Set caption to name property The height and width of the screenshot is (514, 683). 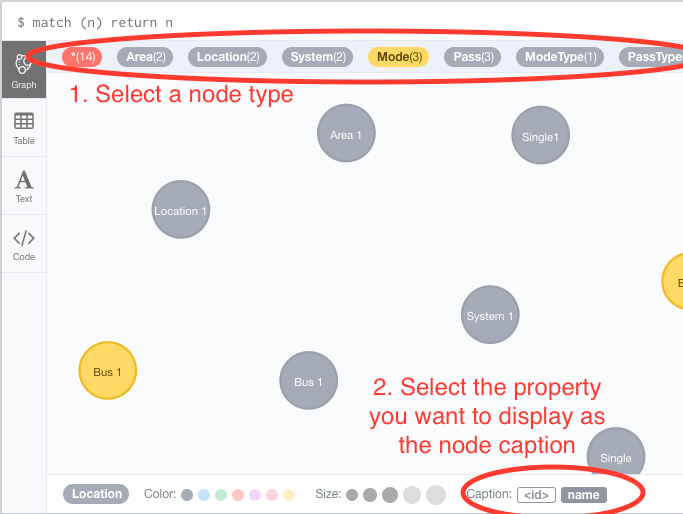(x=583, y=495)
